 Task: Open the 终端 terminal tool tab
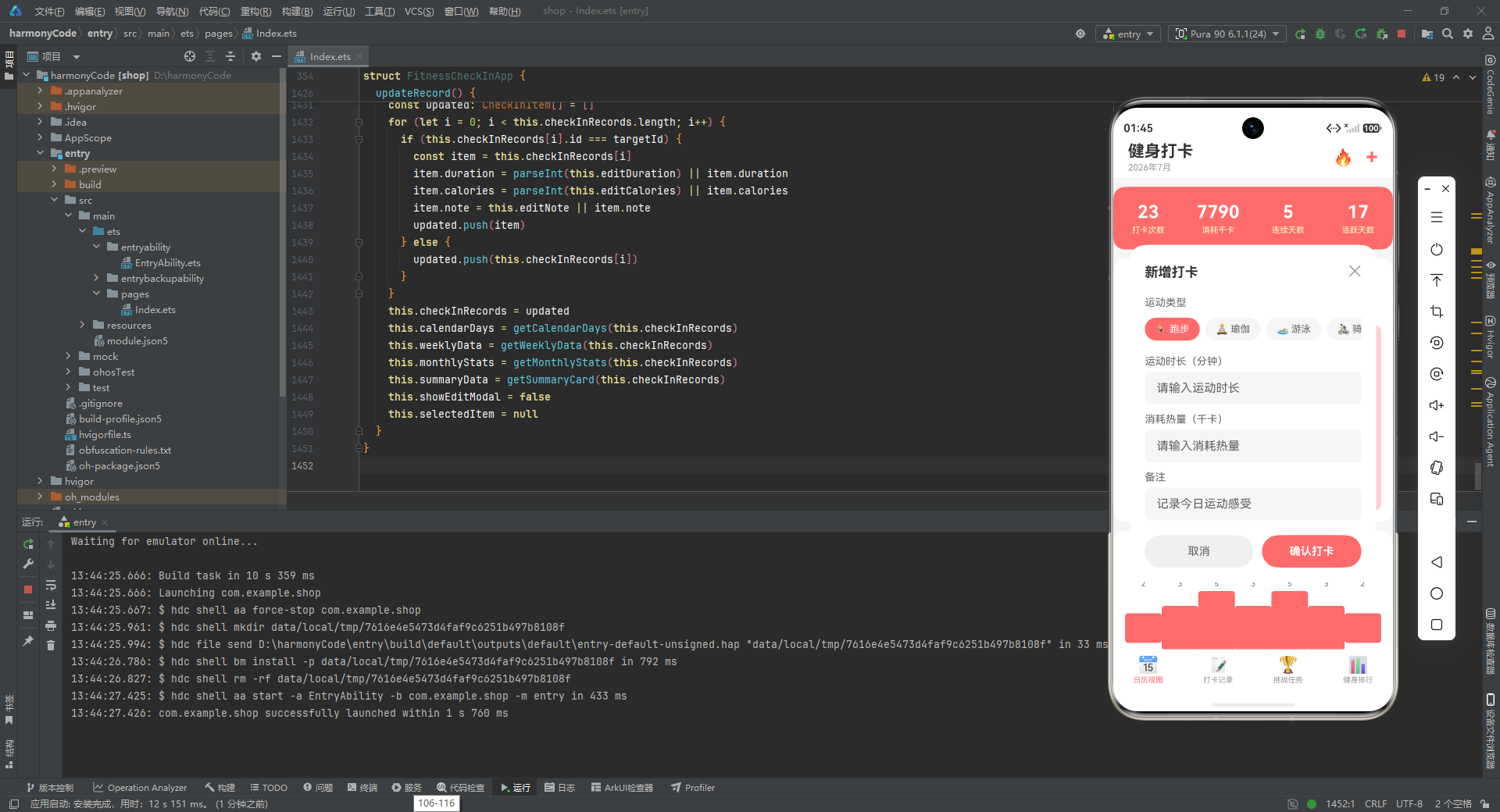tap(362, 788)
